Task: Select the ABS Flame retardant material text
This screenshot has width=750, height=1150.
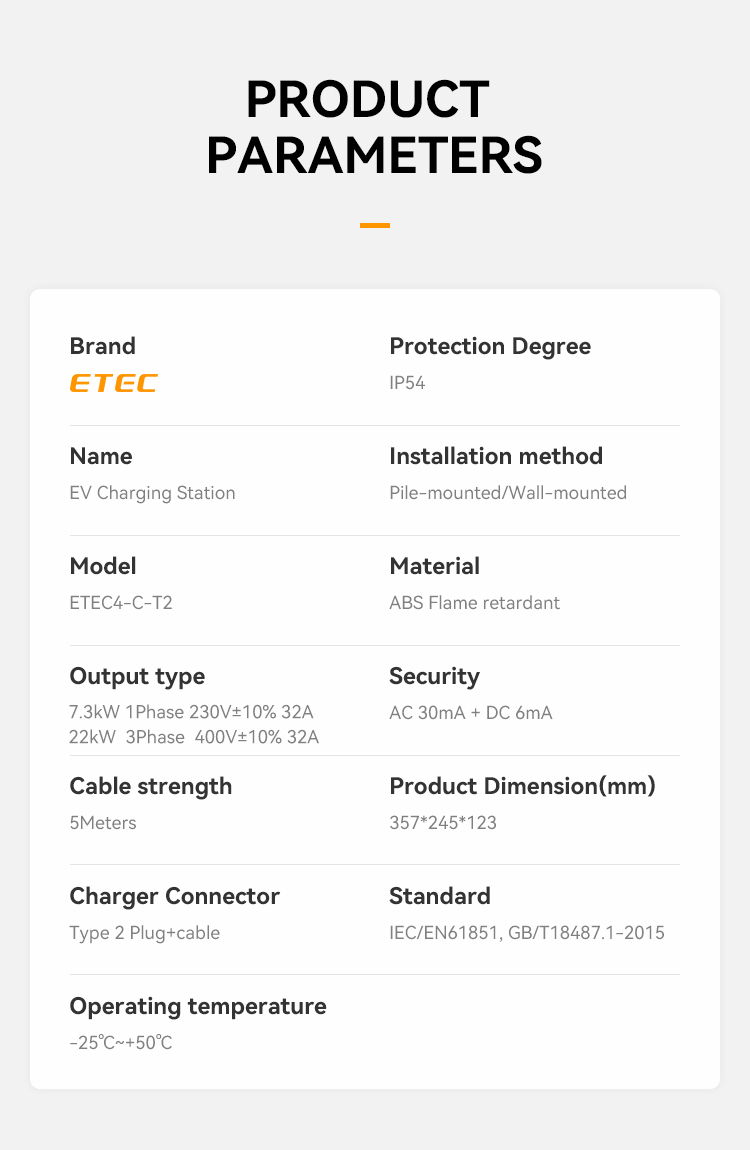Action: pos(474,603)
